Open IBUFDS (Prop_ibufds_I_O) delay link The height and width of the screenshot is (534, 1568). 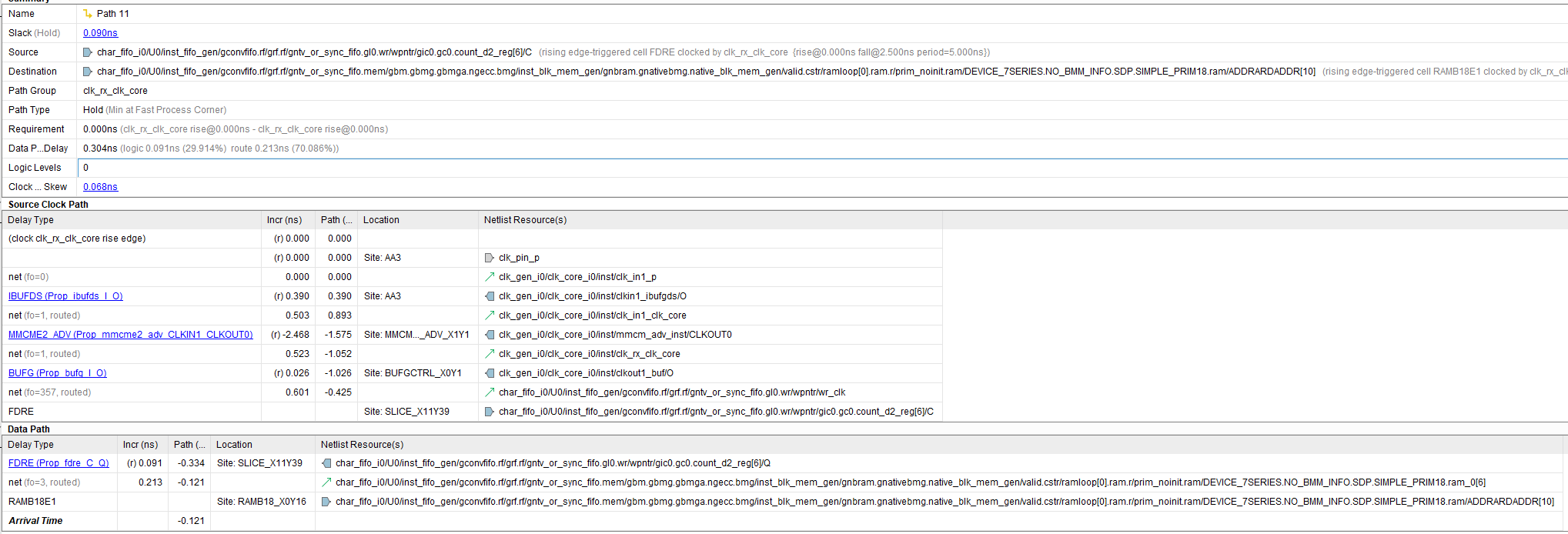65,296
